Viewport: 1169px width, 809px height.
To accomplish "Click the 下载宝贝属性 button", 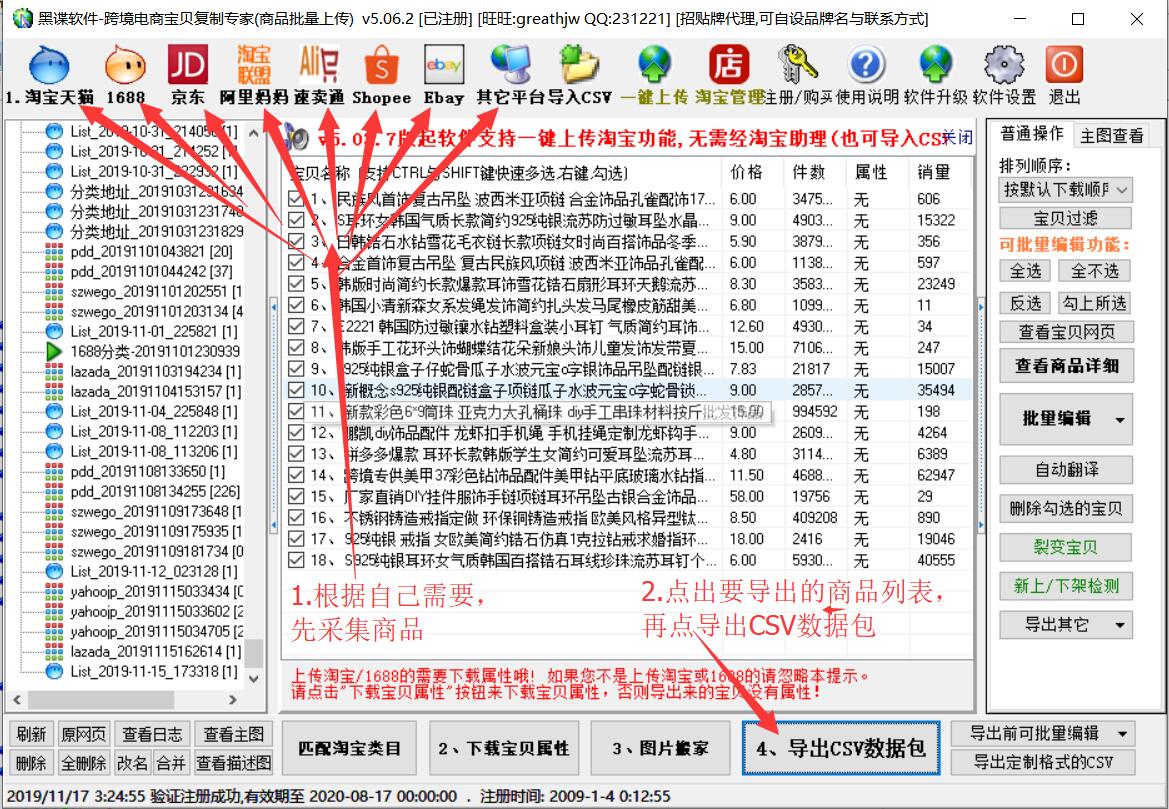I will (x=504, y=748).
